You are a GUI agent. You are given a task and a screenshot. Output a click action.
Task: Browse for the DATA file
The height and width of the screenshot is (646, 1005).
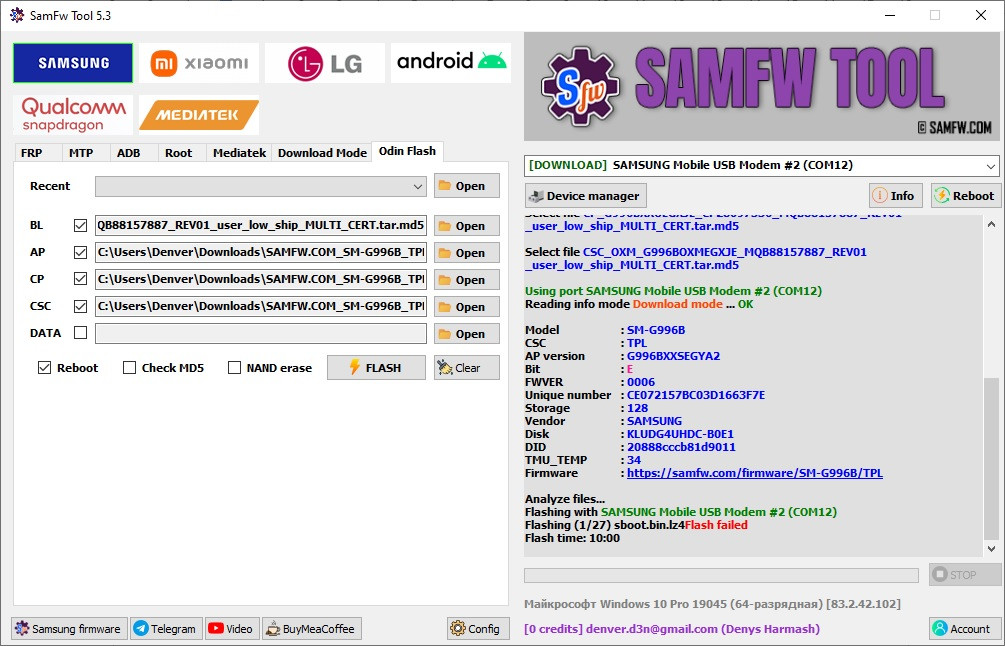467,333
